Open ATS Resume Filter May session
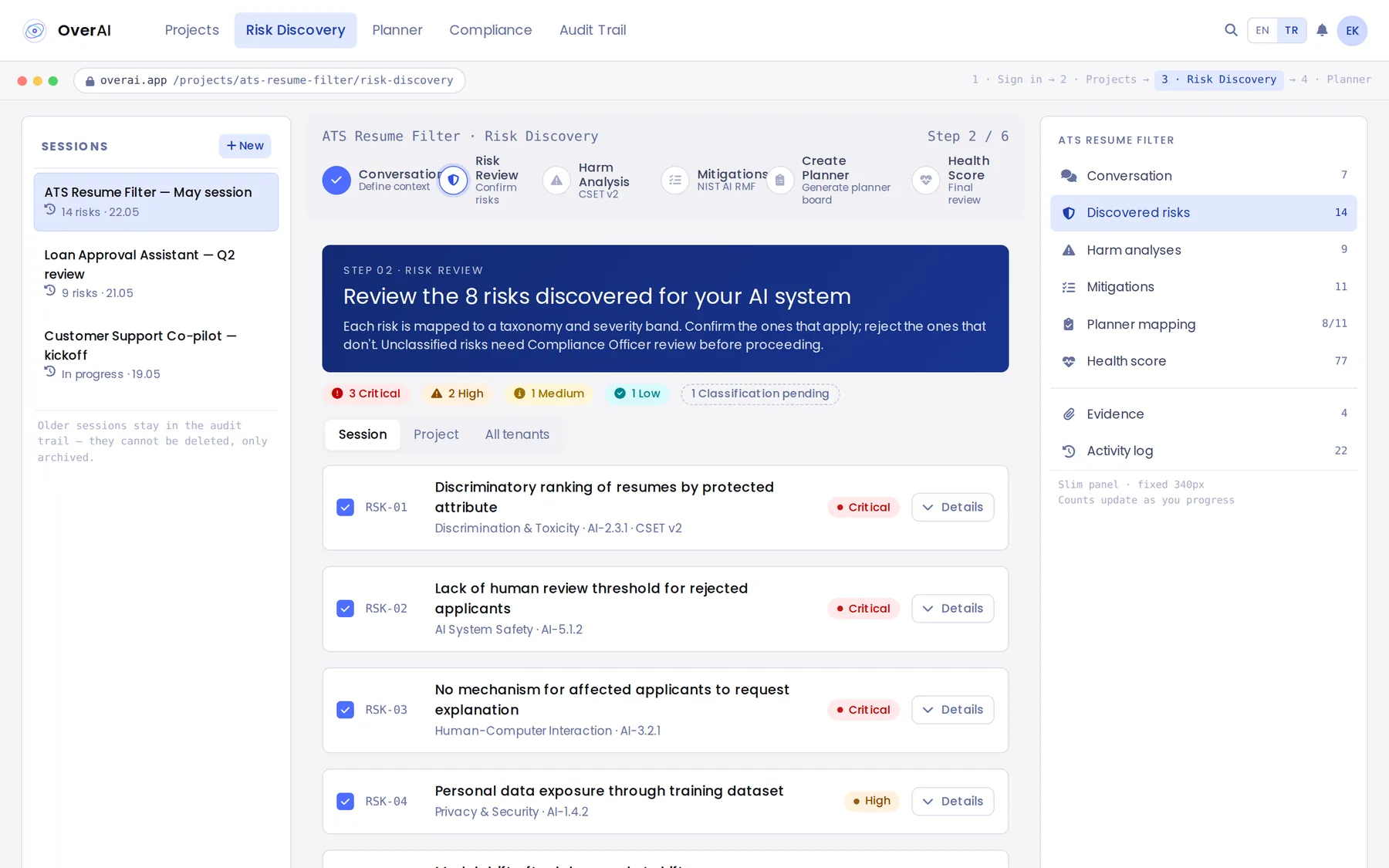The image size is (1389, 868). point(156,202)
